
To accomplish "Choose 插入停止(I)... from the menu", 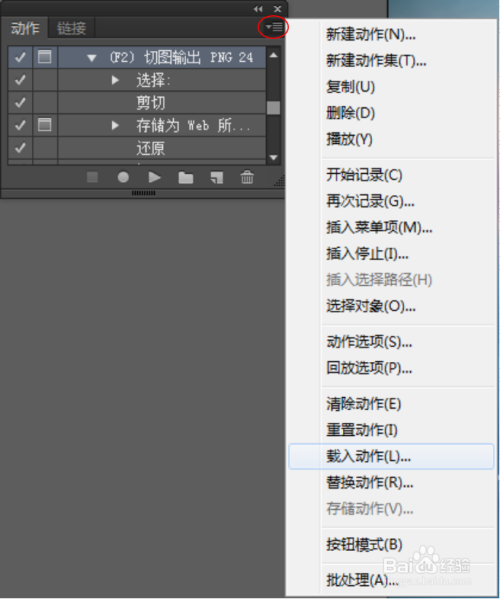I will (x=392, y=254).
